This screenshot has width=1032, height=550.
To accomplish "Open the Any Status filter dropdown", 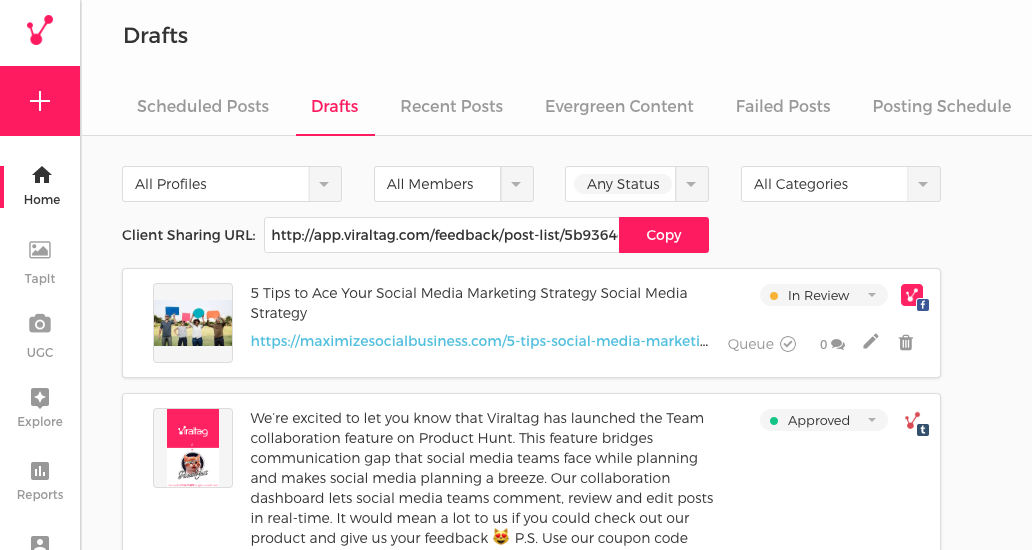I will 636,184.
